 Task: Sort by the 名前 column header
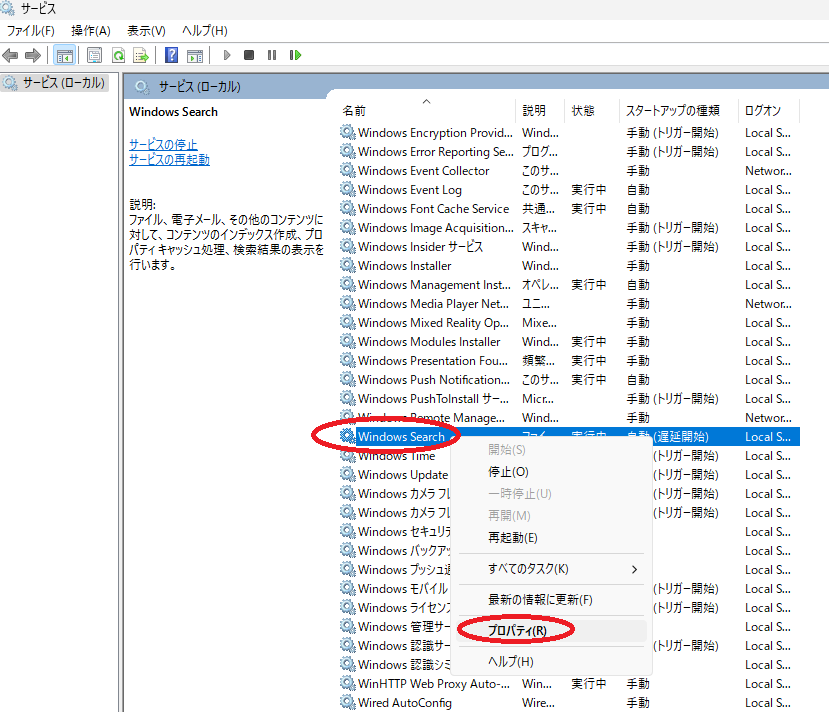click(426, 110)
